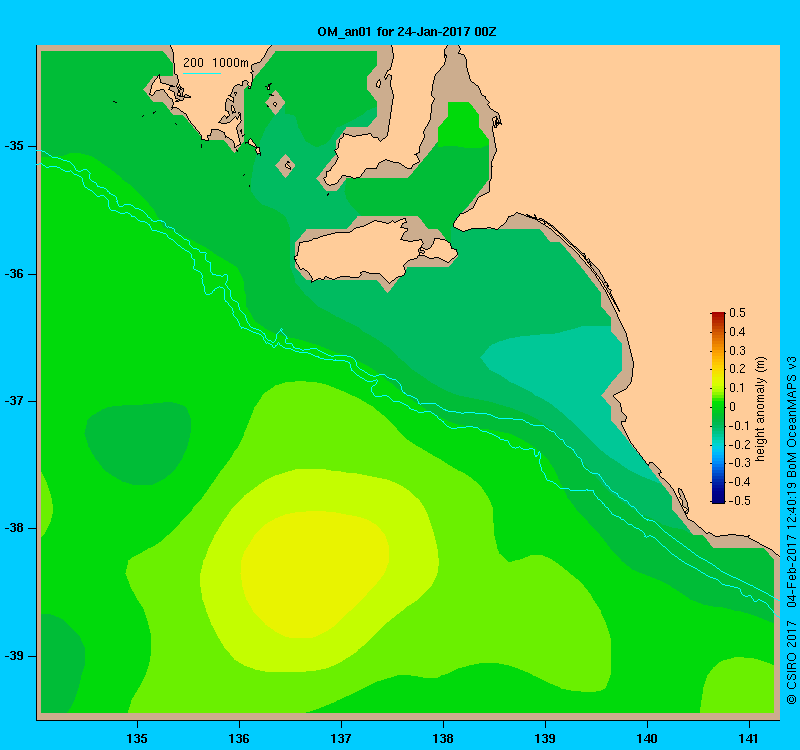Pick the 0.2 color bar tick label
Image resolution: width=800 pixels, height=750 pixels.
pyautogui.click(x=737, y=369)
